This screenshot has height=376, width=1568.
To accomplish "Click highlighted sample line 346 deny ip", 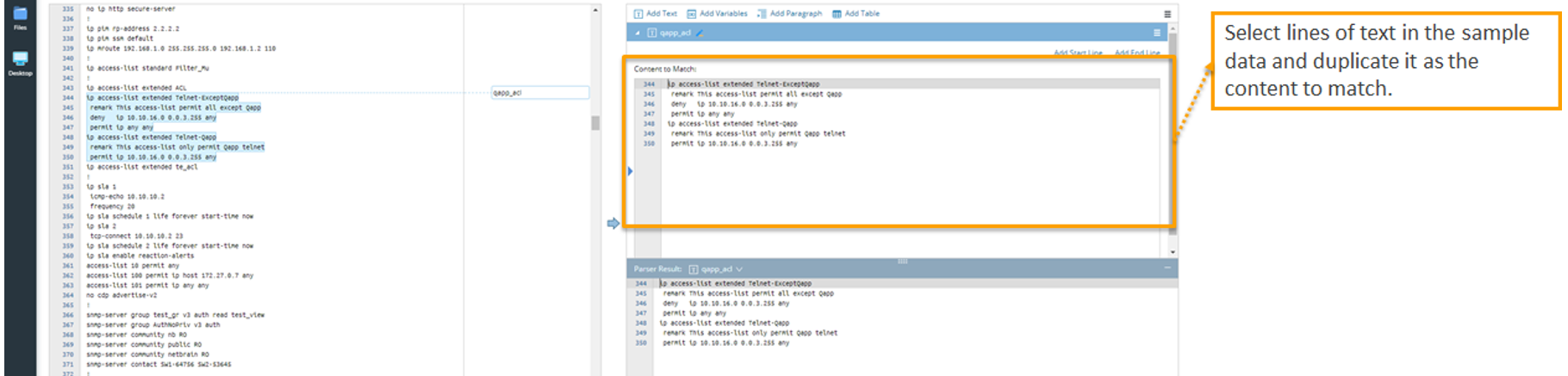I will [x=152, y=117].
